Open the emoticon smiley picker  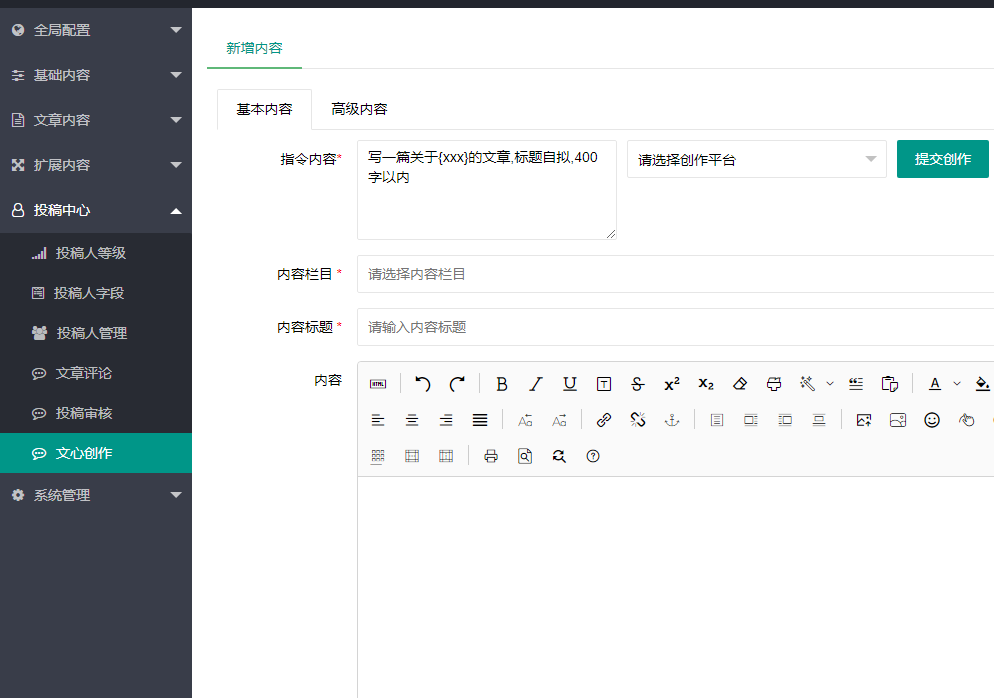[x=932, y=420]
